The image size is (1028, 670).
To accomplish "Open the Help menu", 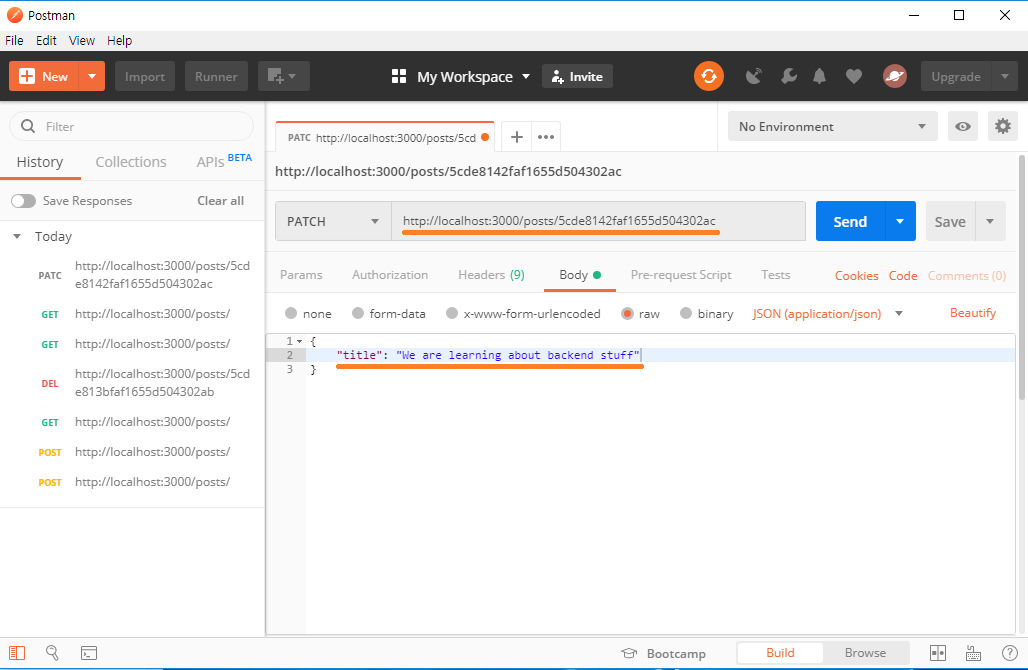I will [x=119, y=41].
